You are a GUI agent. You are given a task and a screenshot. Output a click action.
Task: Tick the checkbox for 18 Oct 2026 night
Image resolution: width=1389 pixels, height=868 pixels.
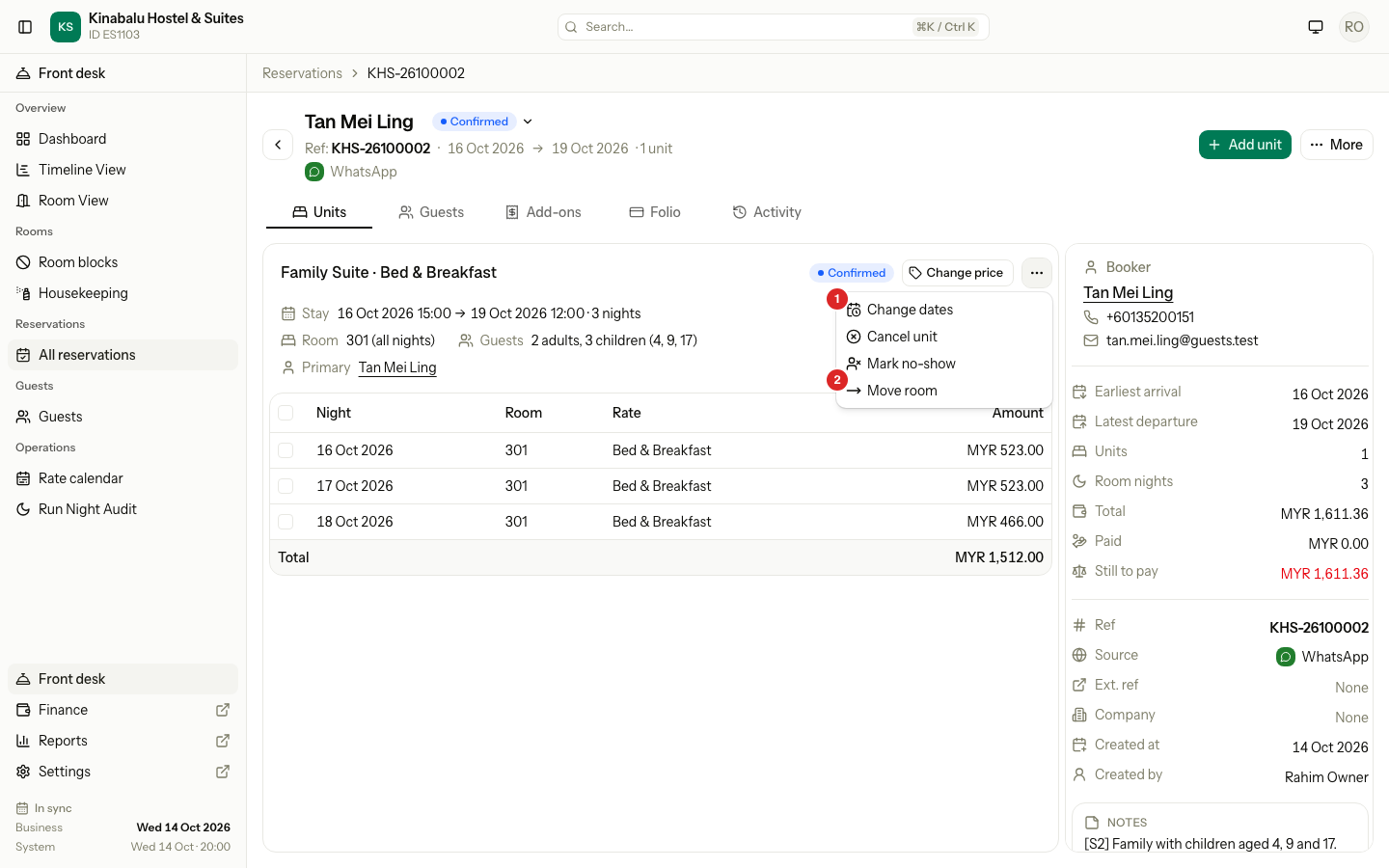286,522
